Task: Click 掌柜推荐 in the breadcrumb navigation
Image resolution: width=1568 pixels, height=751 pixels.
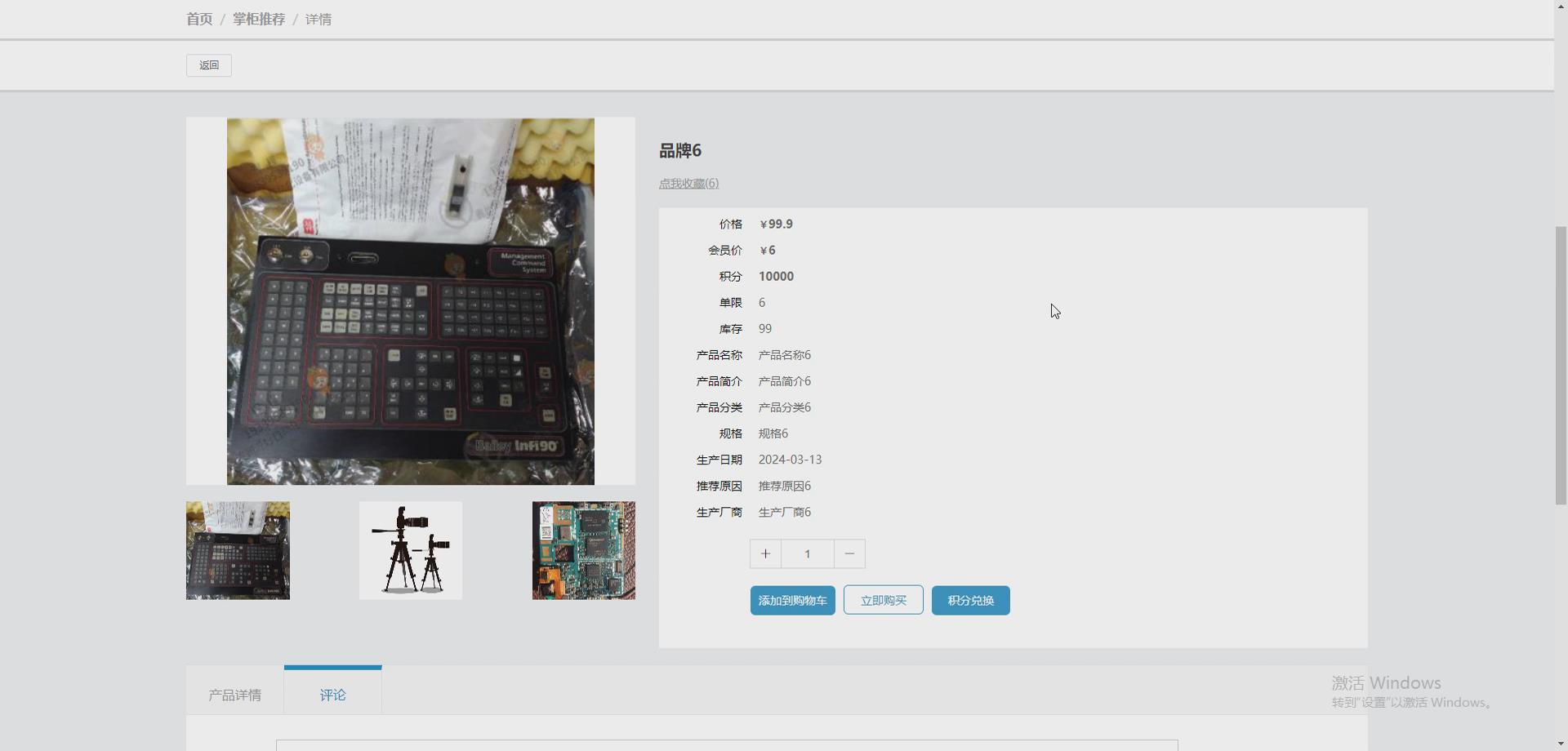Action: click(257, 18)
